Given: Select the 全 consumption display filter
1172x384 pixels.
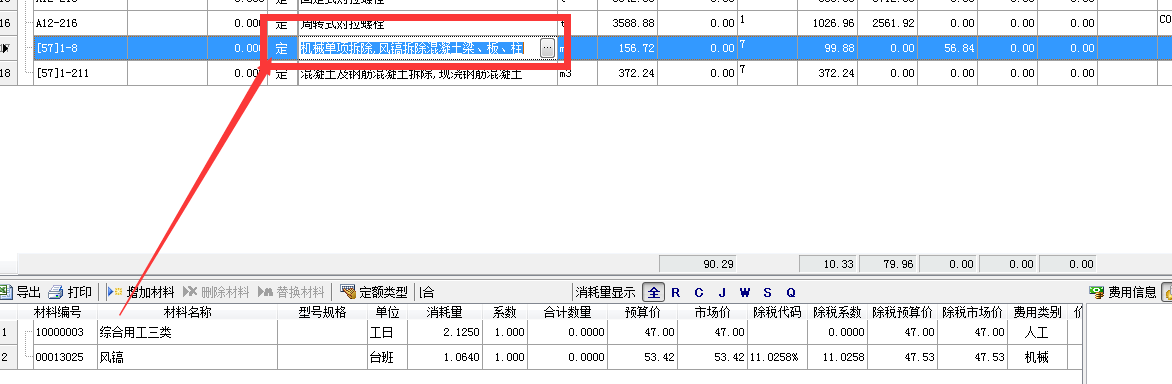Looking at the screenshot, I should [x=654, y=292].
